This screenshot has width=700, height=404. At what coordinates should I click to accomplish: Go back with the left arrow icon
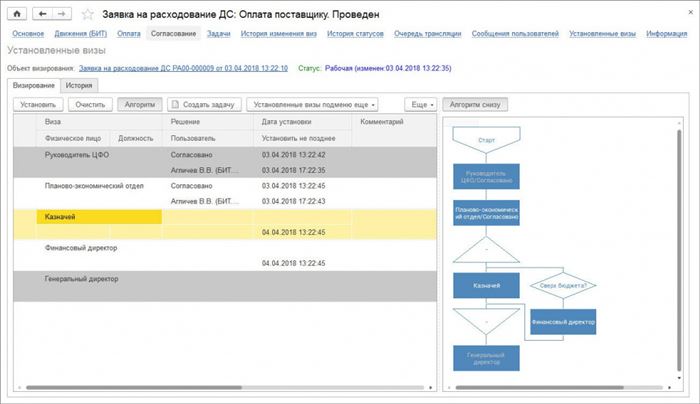42,14
